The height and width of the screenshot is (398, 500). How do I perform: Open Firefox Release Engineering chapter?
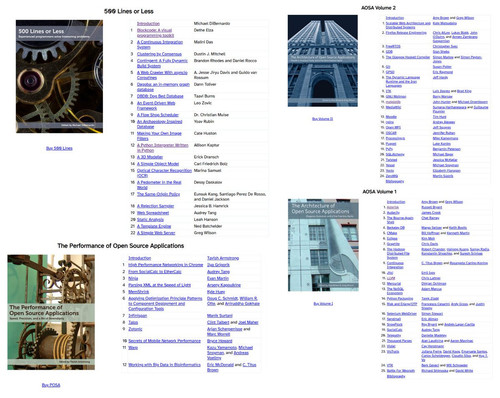coord(406,33)
